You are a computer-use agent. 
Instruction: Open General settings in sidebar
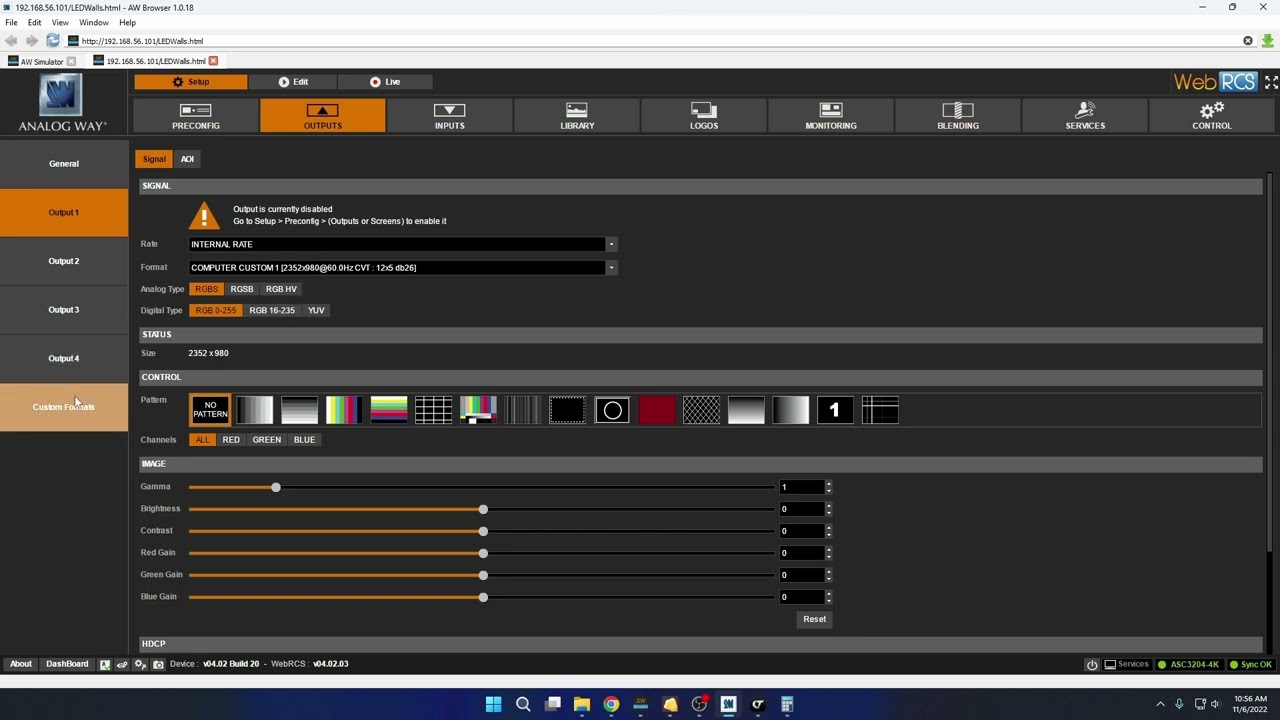pyautogui.click(x=64, y=164)
